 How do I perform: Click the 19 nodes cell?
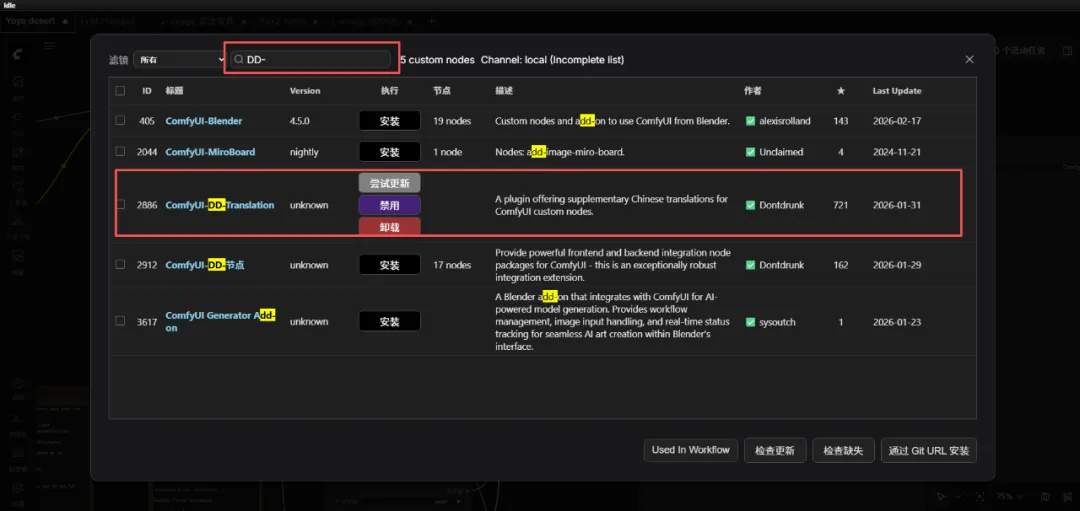pyautogui.click(x=452, y=121)
